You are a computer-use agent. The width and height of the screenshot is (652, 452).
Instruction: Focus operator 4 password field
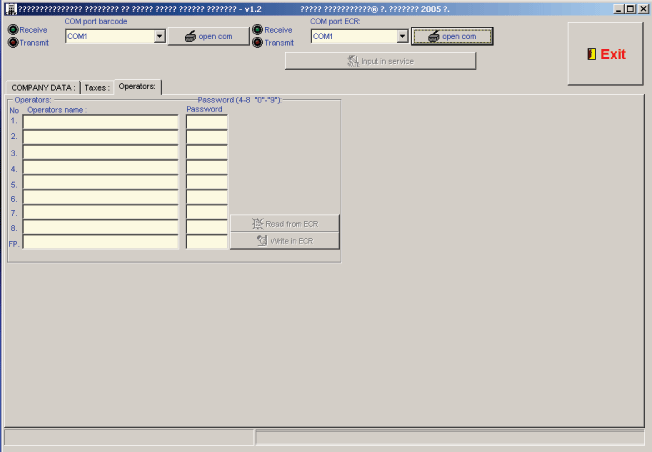coord(207,167)
